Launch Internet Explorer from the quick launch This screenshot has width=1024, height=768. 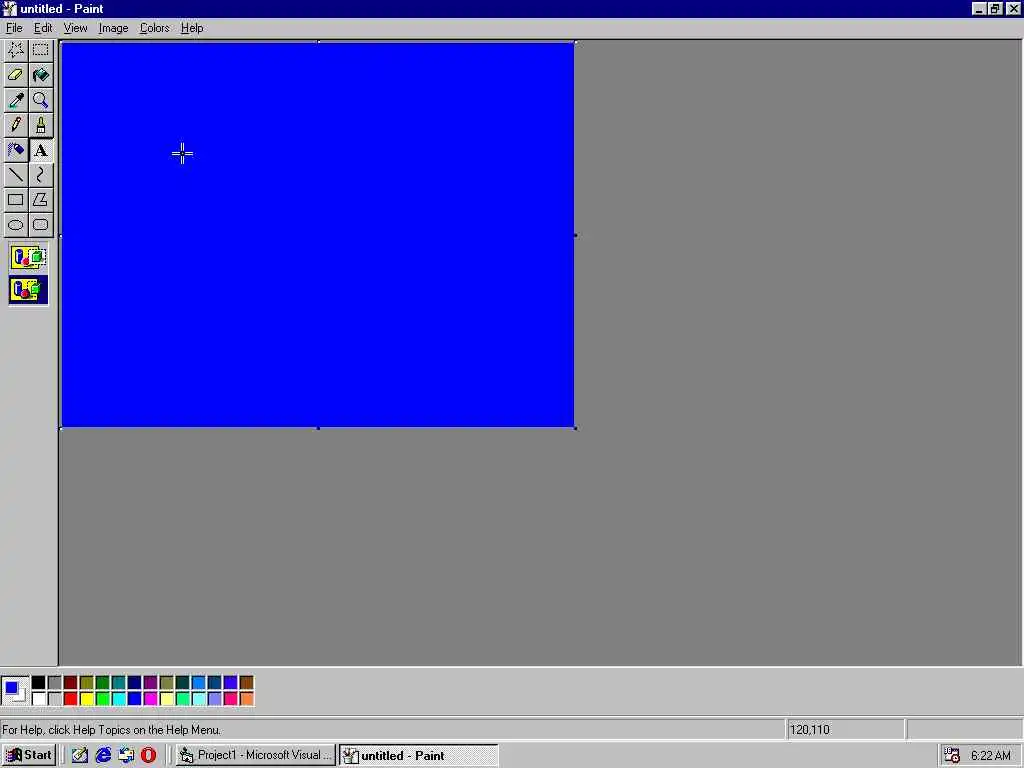click(103, 755)
